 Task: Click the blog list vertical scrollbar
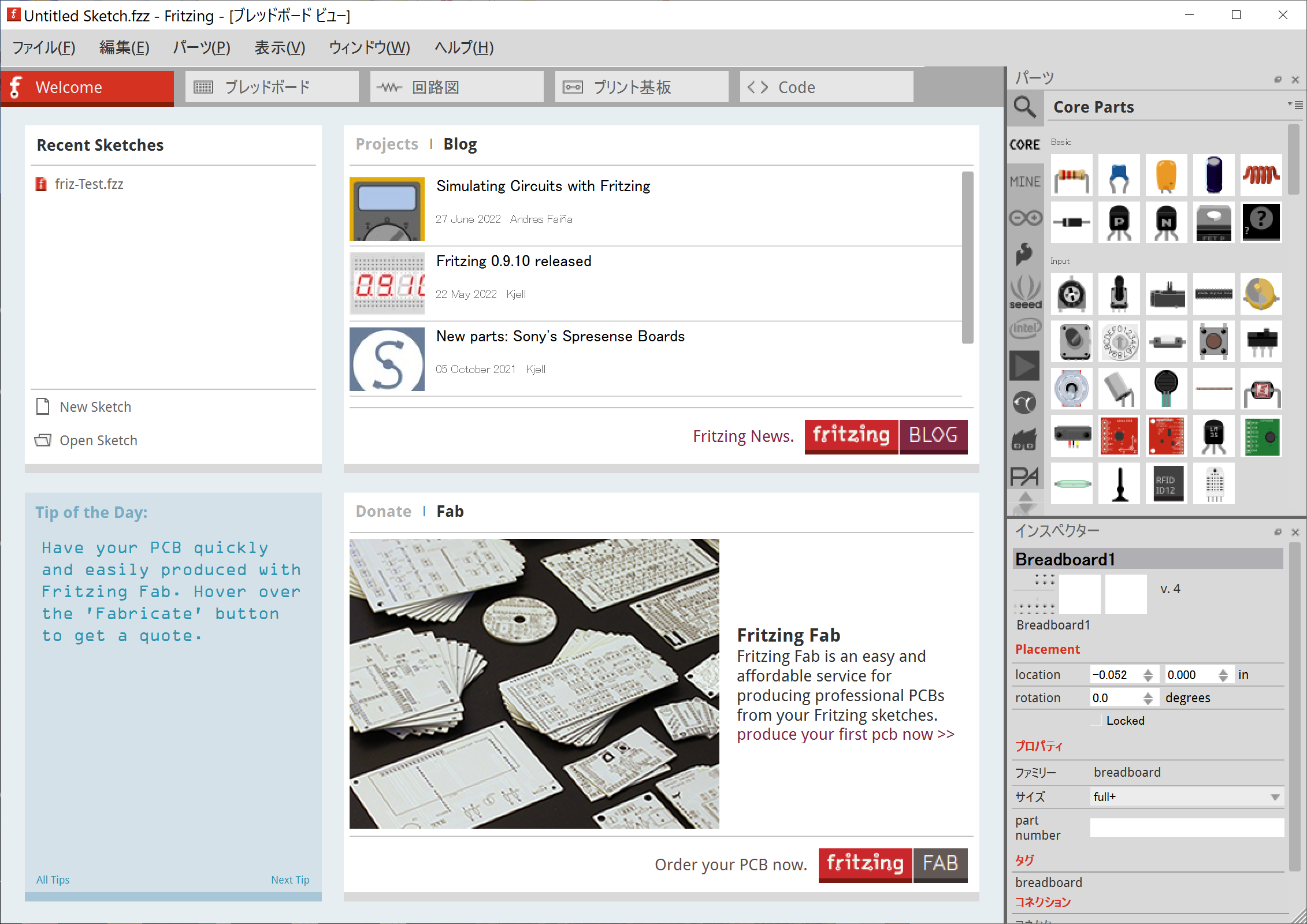pyautogui.click(x=967, y=258)
